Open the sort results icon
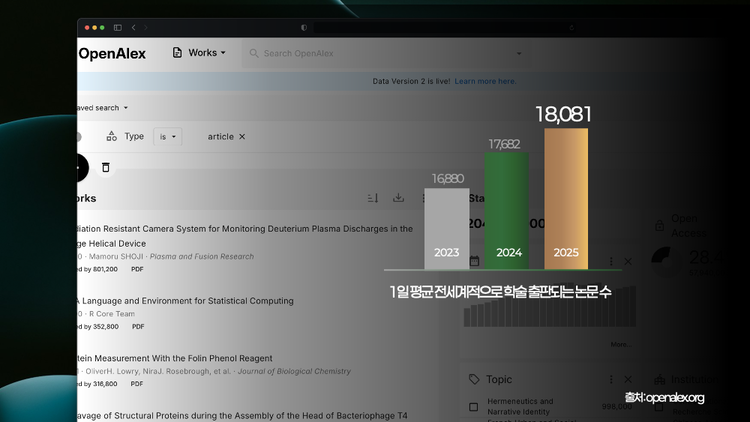750x422 pixels. tap(373, 198)
